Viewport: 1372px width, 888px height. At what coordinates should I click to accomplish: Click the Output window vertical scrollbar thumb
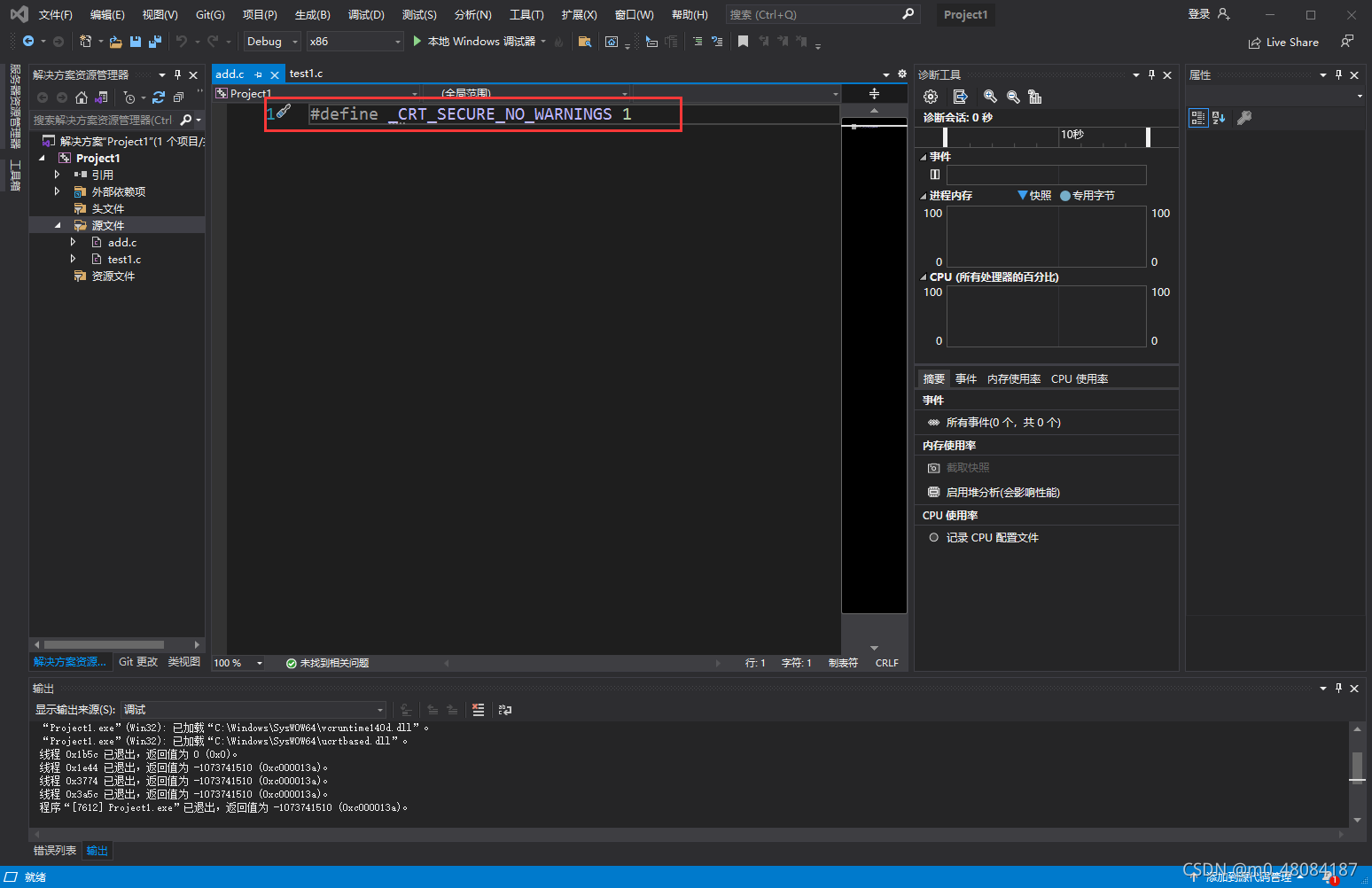(1357, 767)
